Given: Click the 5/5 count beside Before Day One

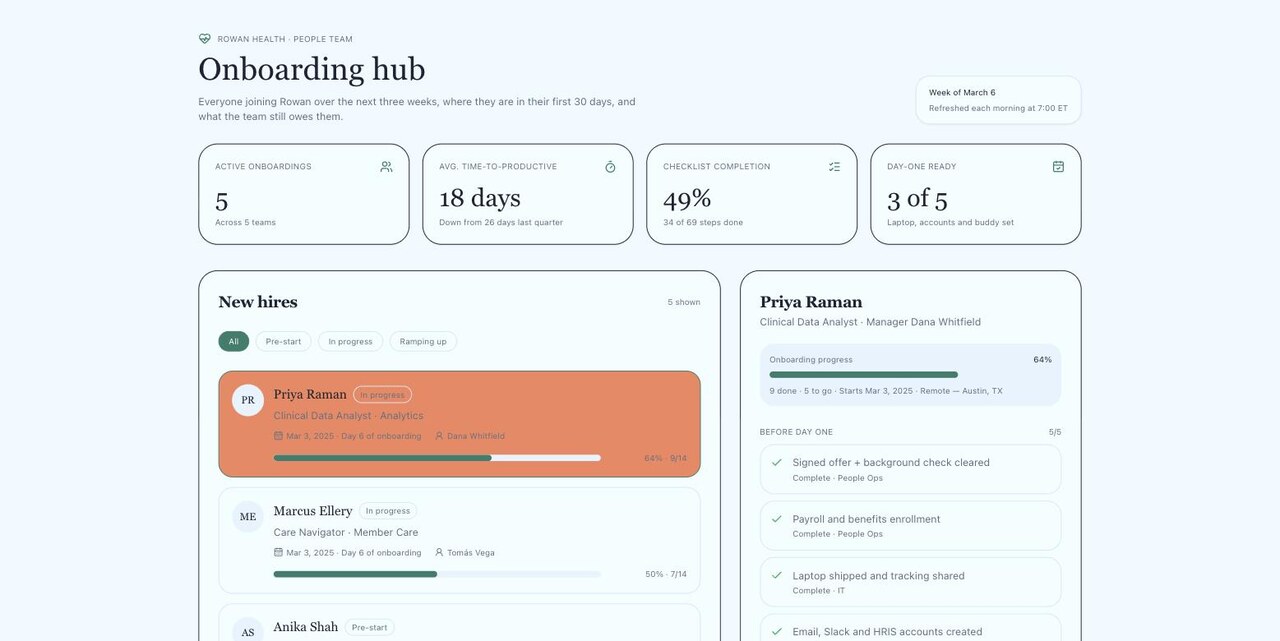Looking at the screenshot, I should click(1055, 432).
